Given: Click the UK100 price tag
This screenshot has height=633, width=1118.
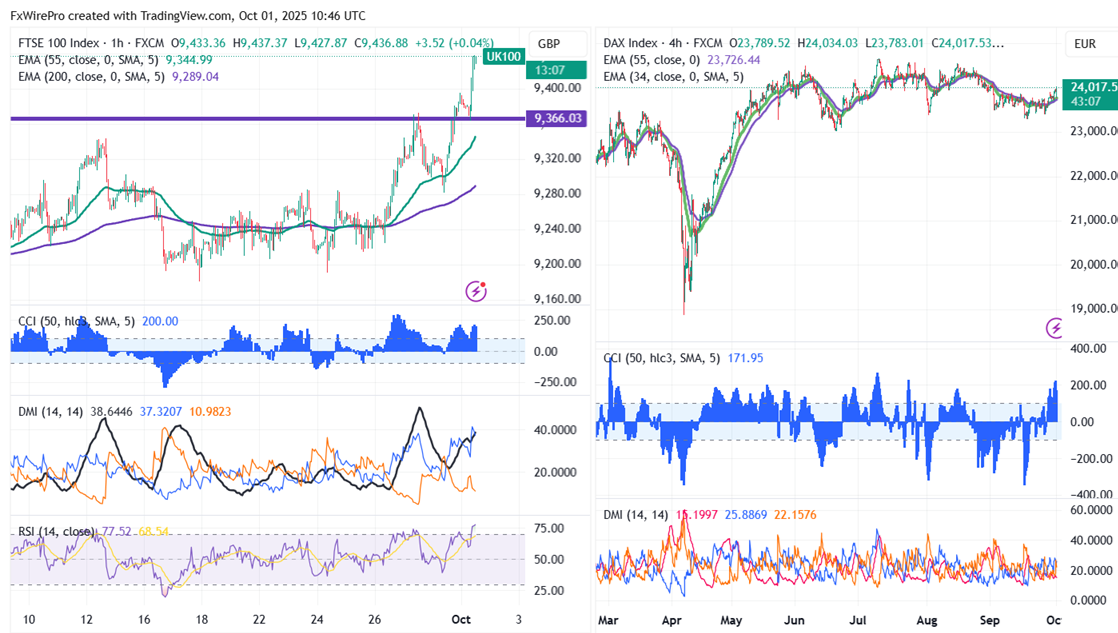Looking at the screenshot, I should (503, 57).
